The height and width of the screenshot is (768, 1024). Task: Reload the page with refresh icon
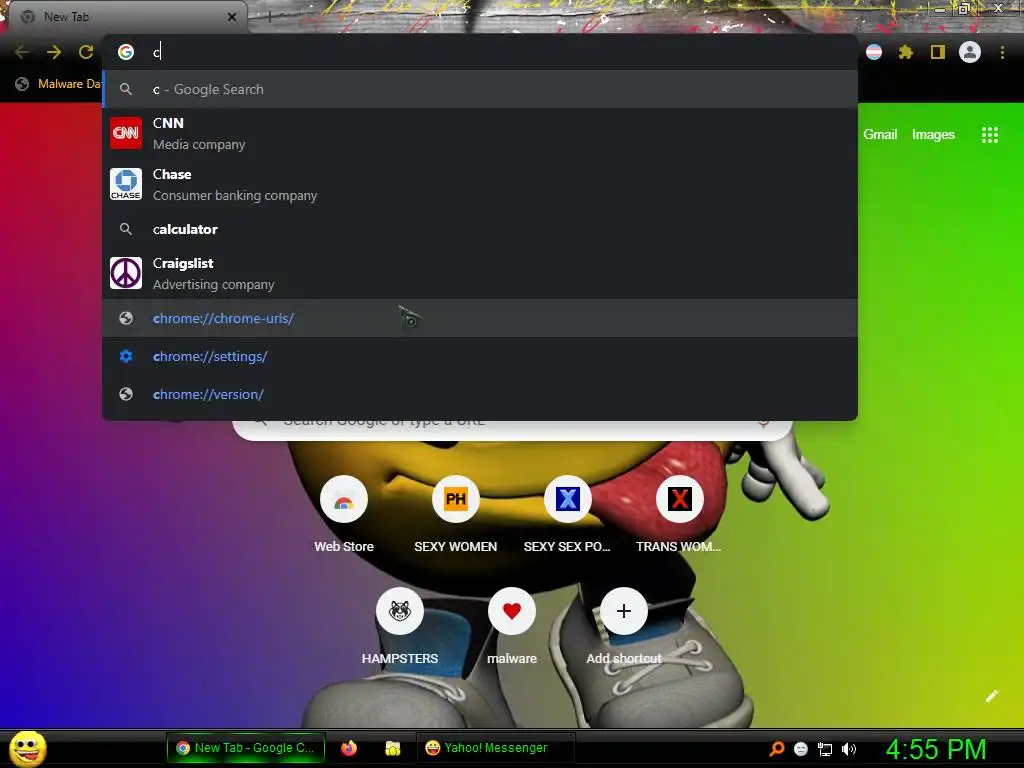pos(86,52)
